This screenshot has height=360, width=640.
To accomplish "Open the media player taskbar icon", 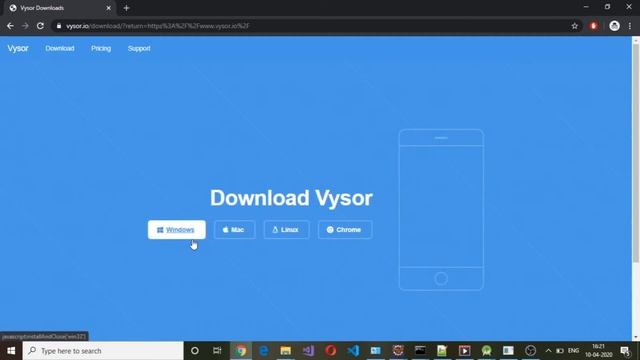I will (x=464, y=351).
